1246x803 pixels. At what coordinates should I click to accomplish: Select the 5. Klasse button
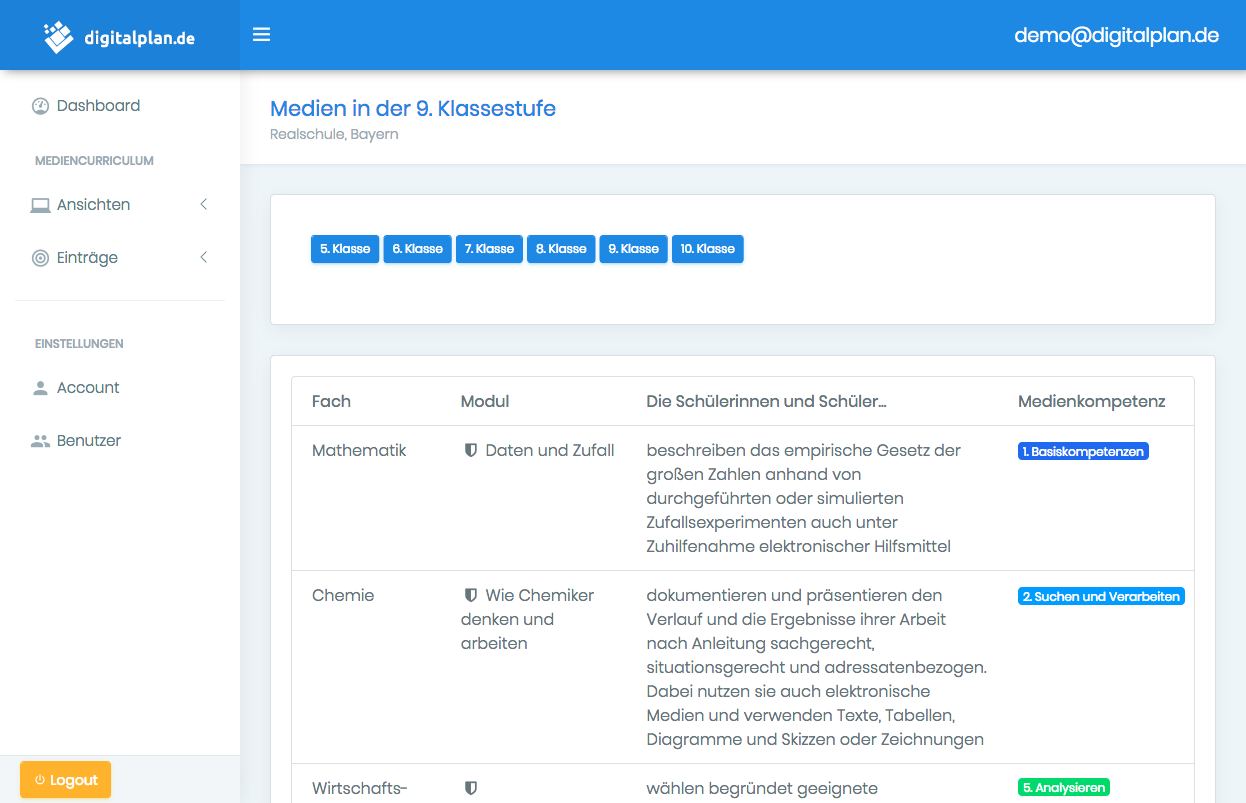click(345, 249)
